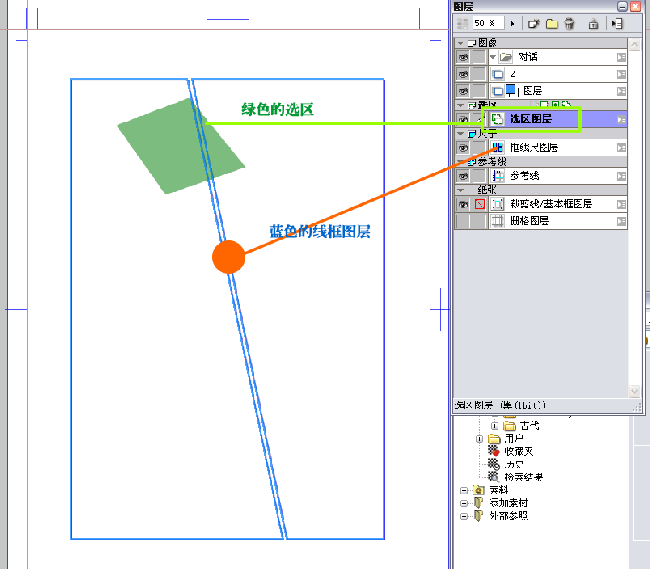Click the selection layer type icon

(x=497, y=119)
